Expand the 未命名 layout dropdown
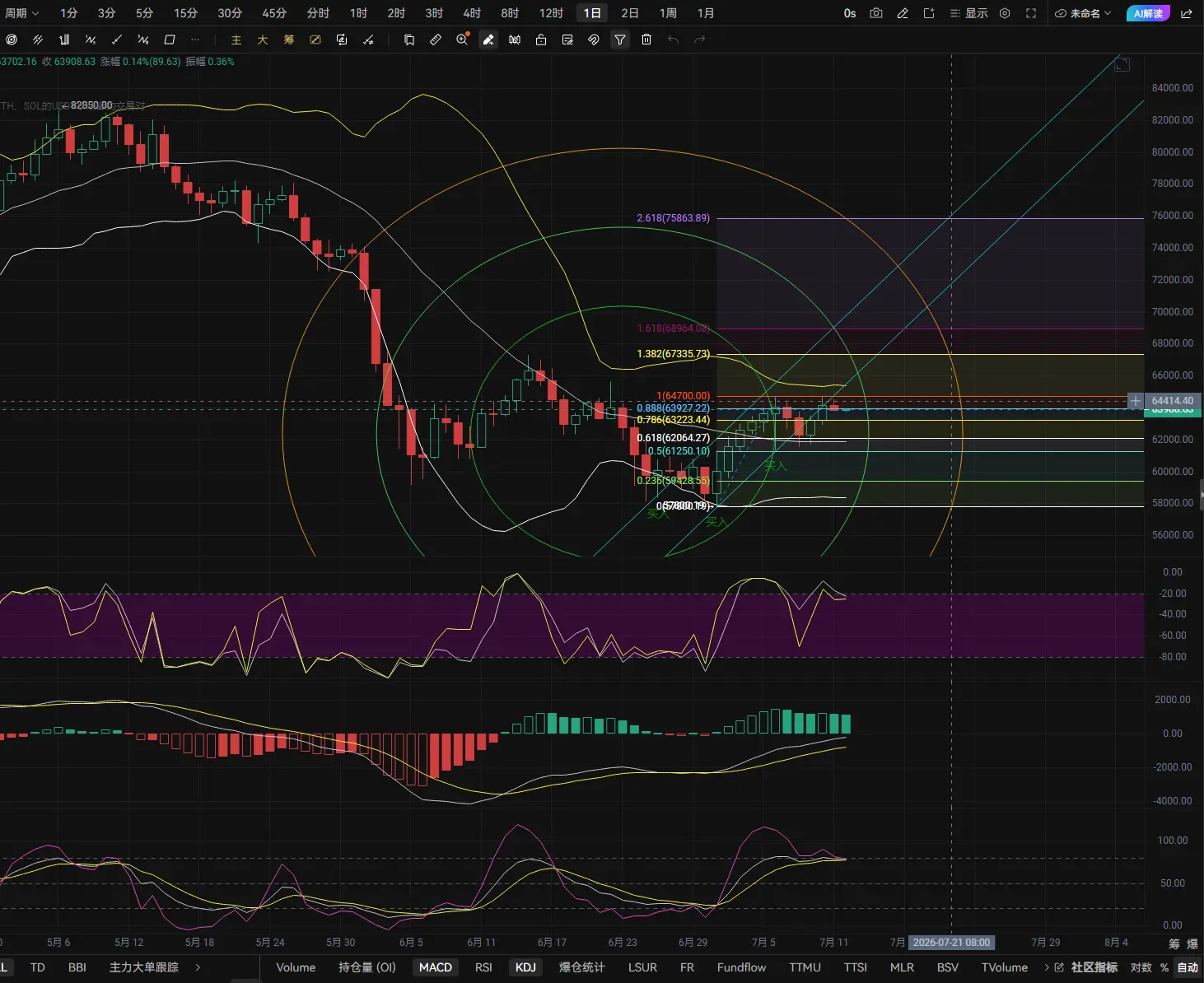Image resolution: width=1204 pixels, height=983 pixels. click(1084, 13)
